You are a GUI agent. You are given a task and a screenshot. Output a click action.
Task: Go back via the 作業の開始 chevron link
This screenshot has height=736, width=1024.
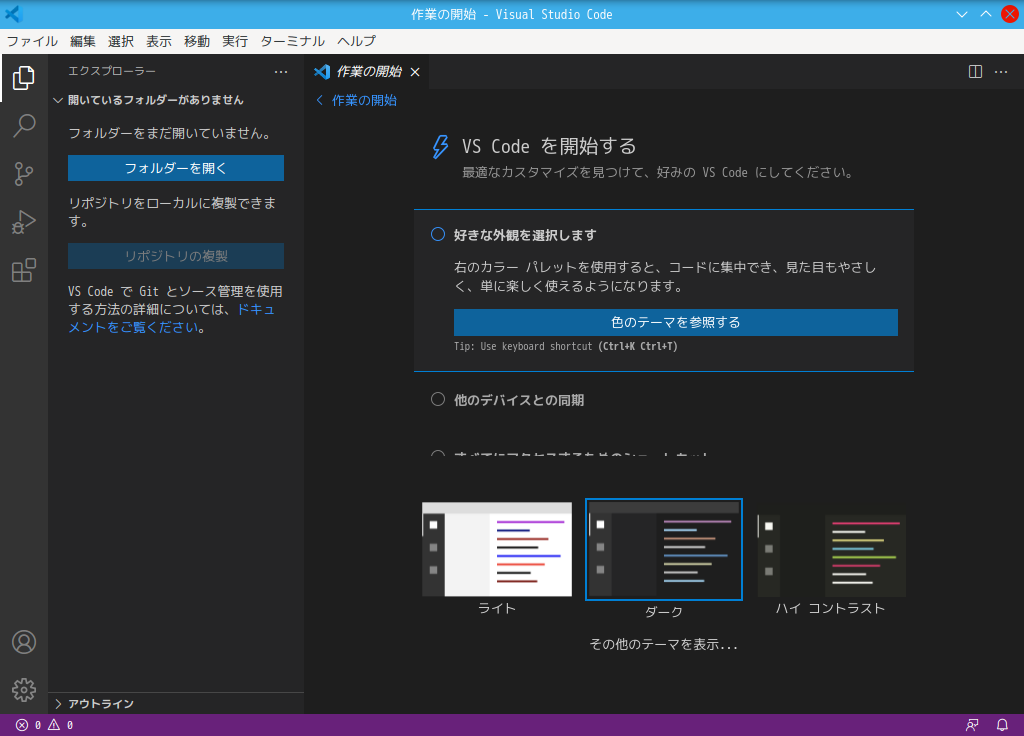tap(357, 100)
